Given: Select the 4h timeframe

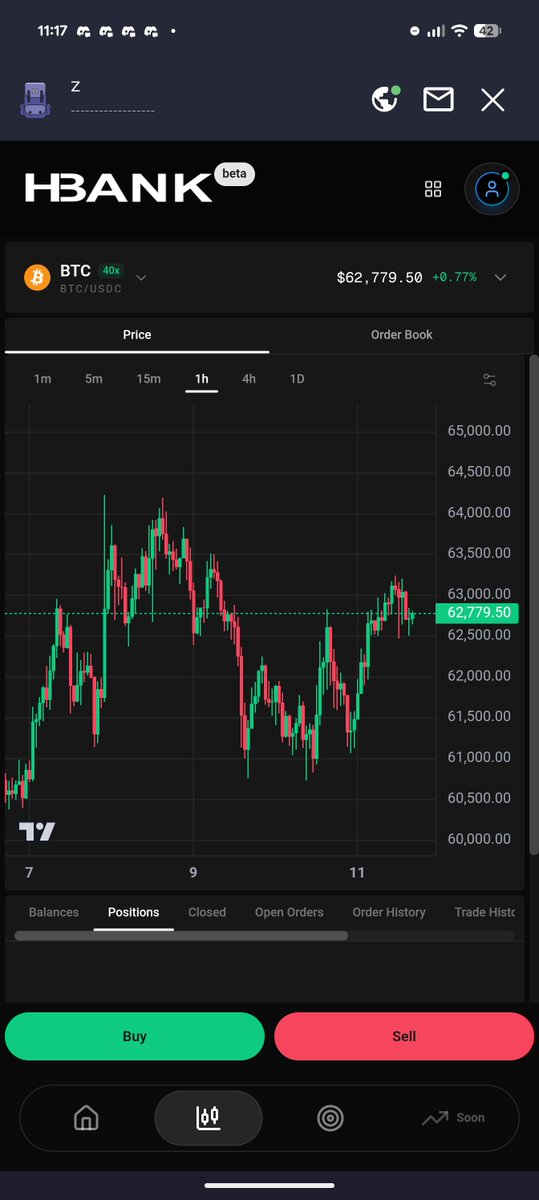Looking at the screenshot, I should click(249, 379).
